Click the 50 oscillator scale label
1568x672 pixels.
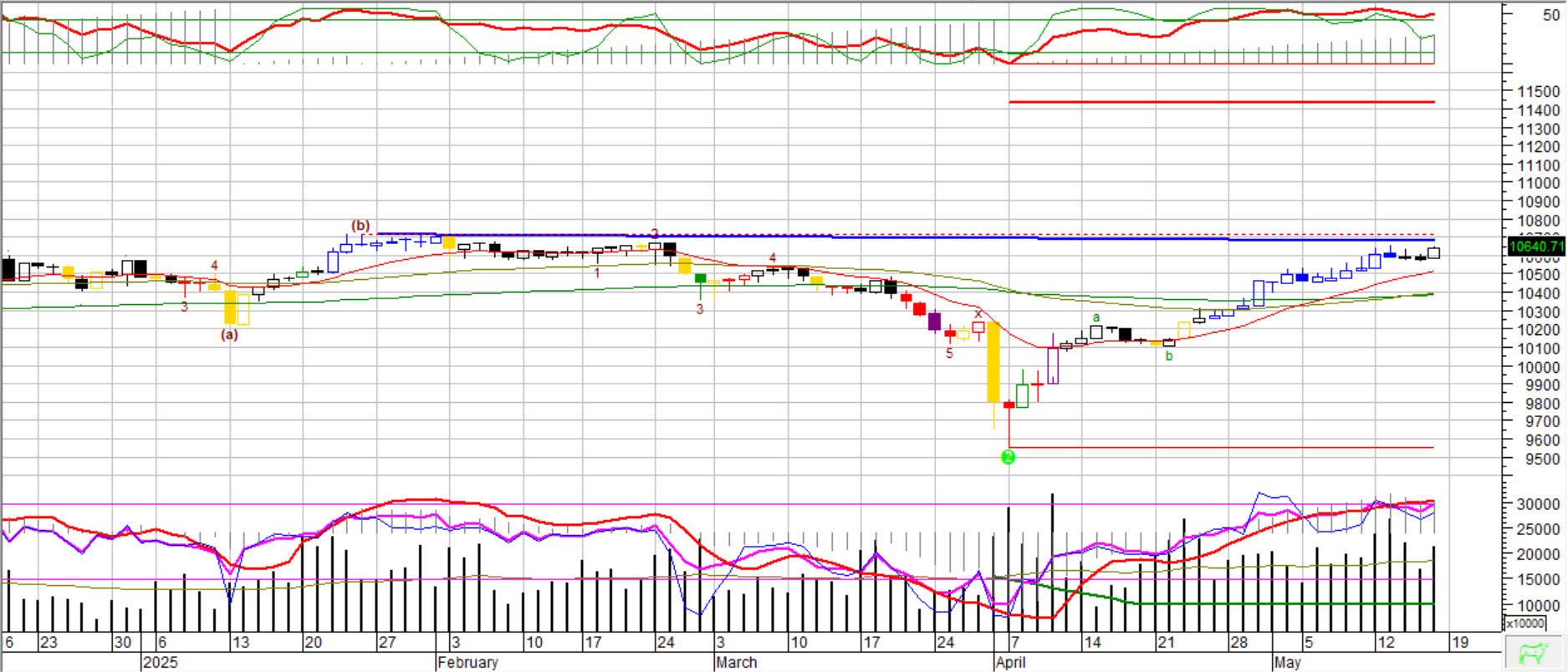[x=1552, y=15]
